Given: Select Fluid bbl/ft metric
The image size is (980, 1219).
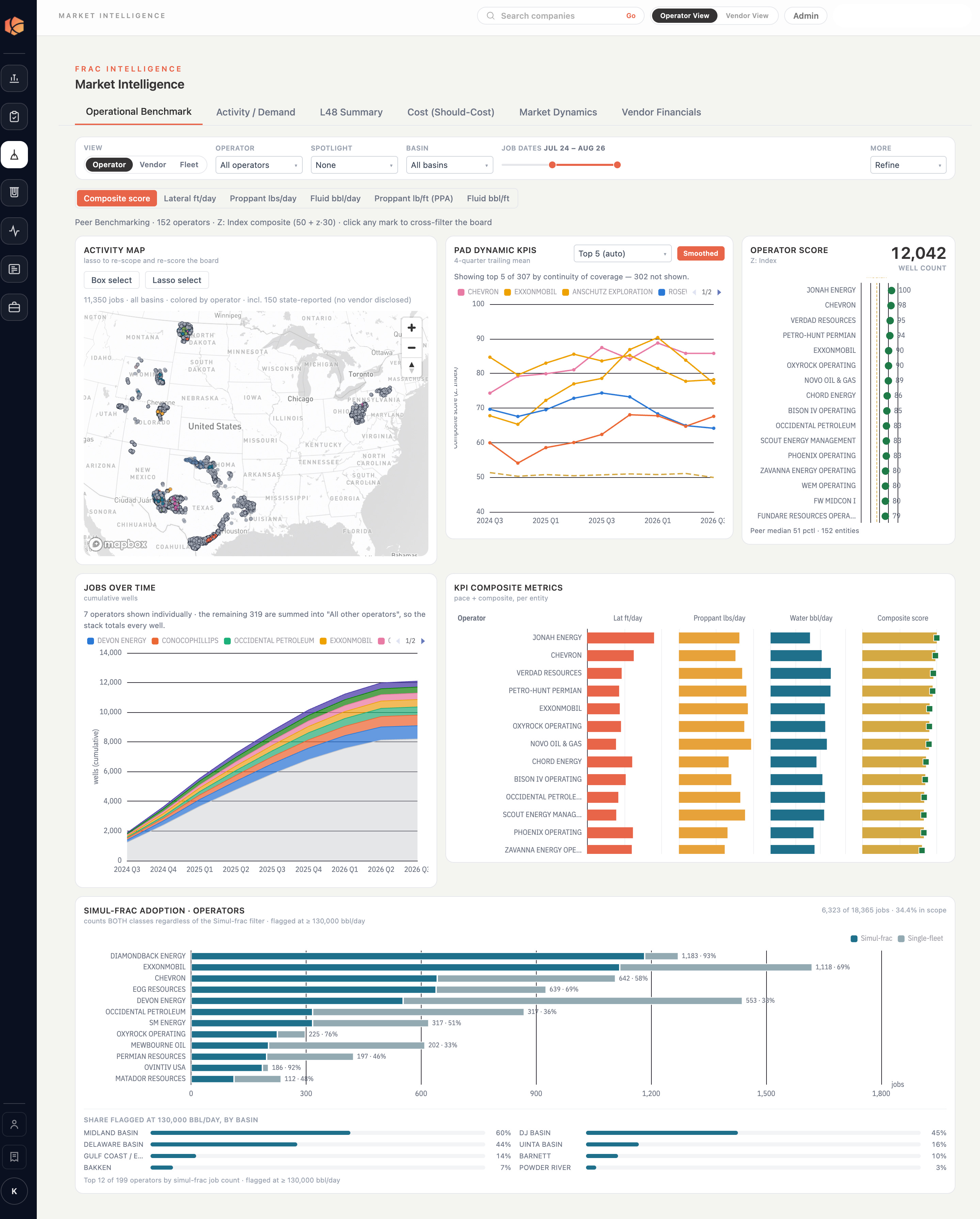Looking at the screenshot, I should pos(488,199).
